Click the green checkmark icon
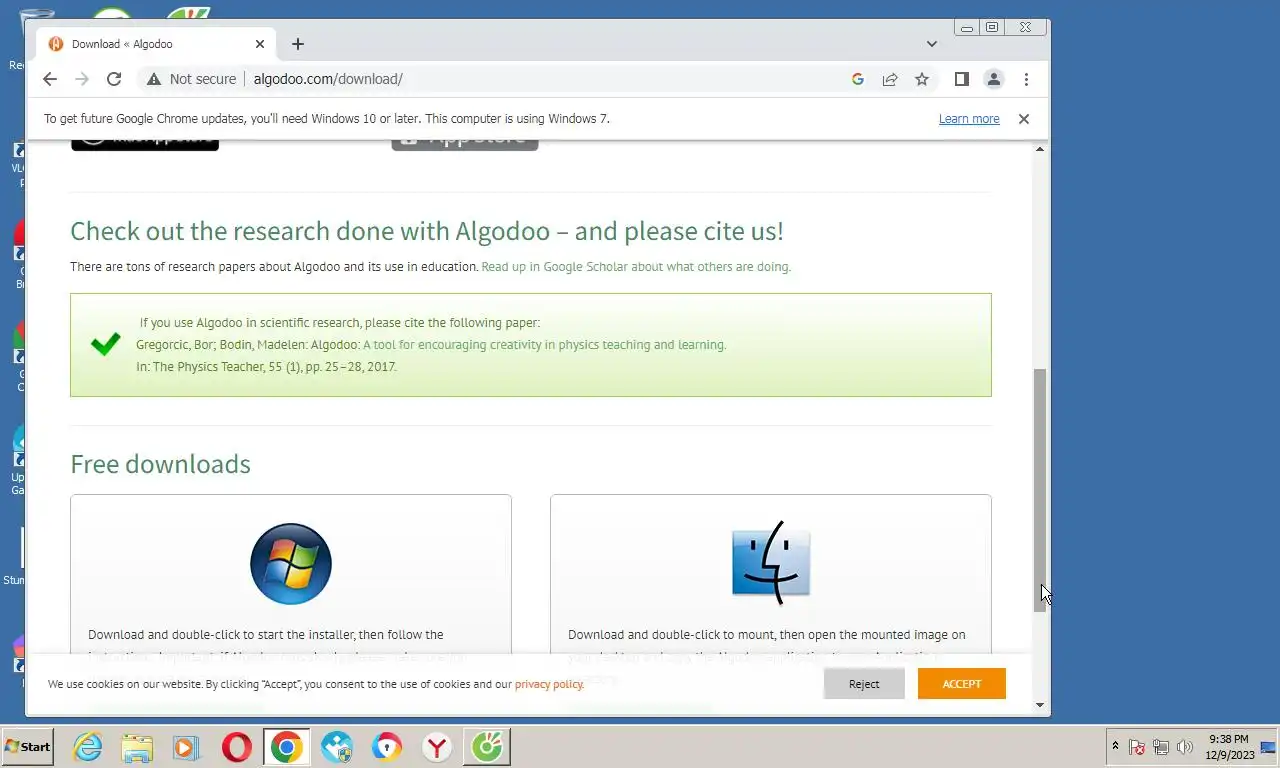This screenshot has height=768, width=1280. tap(105, 345)
